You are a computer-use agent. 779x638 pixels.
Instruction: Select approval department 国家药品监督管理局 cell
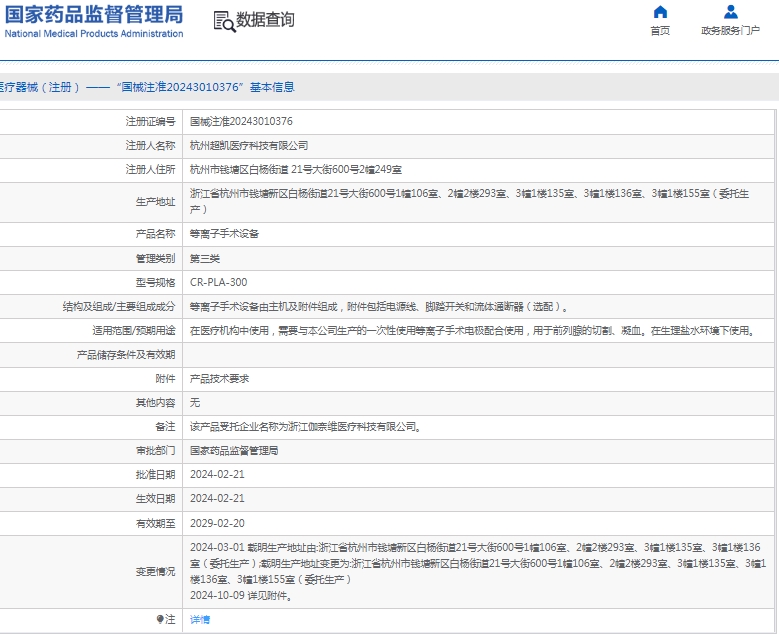234,451
